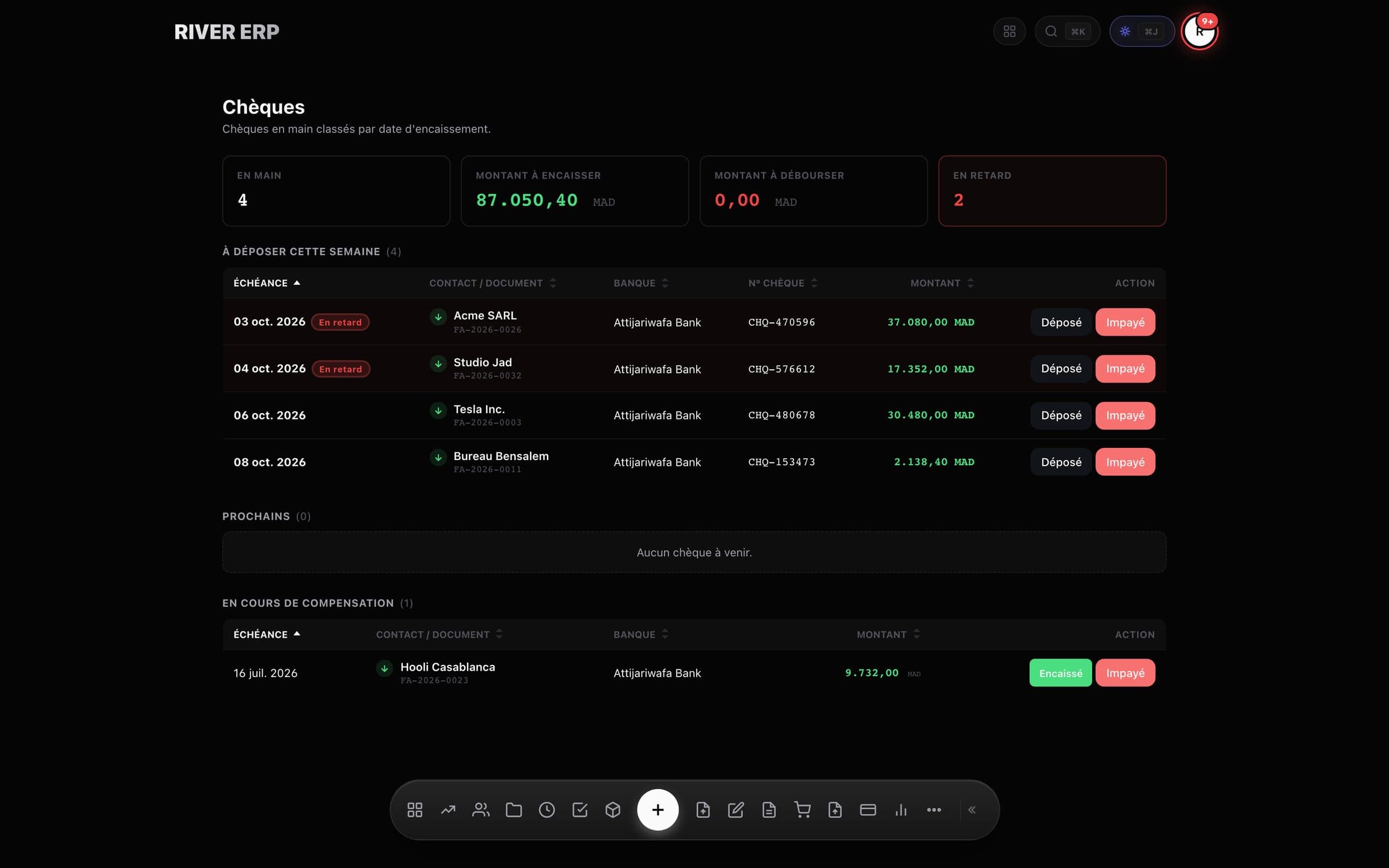
Task: Open the three dots more menu in dock
Action: click(934, 810)
